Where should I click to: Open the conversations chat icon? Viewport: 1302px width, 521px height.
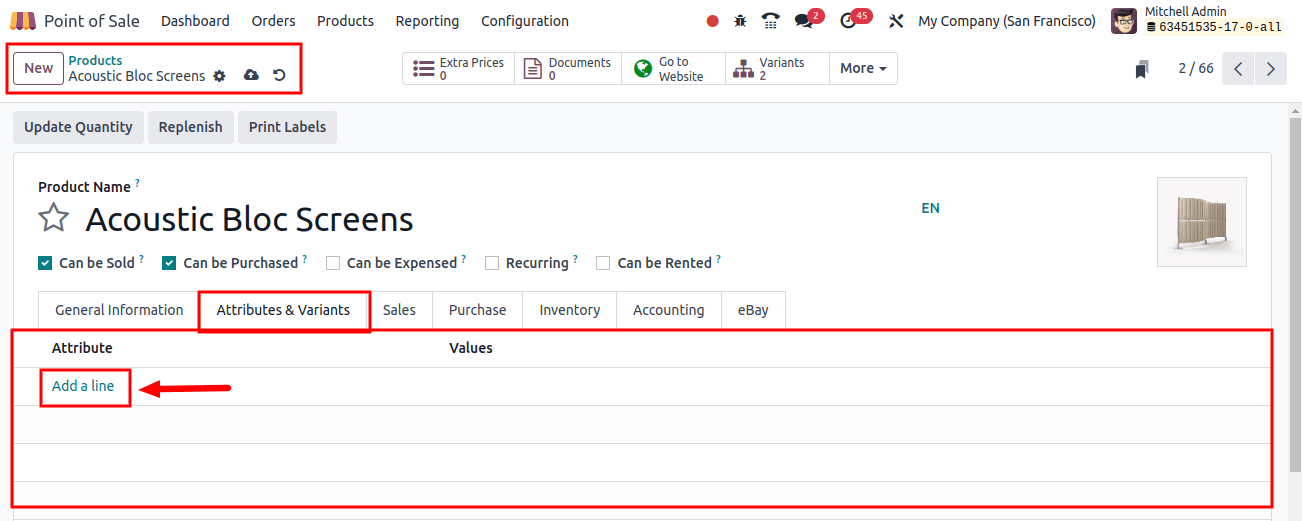[804, 21]
